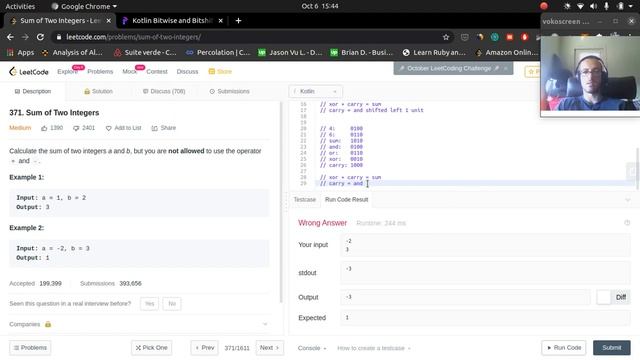The height and width of the screenshot is (360, 640).
Task: Open Explore in the navigation
Action: [x=67, y=71]
